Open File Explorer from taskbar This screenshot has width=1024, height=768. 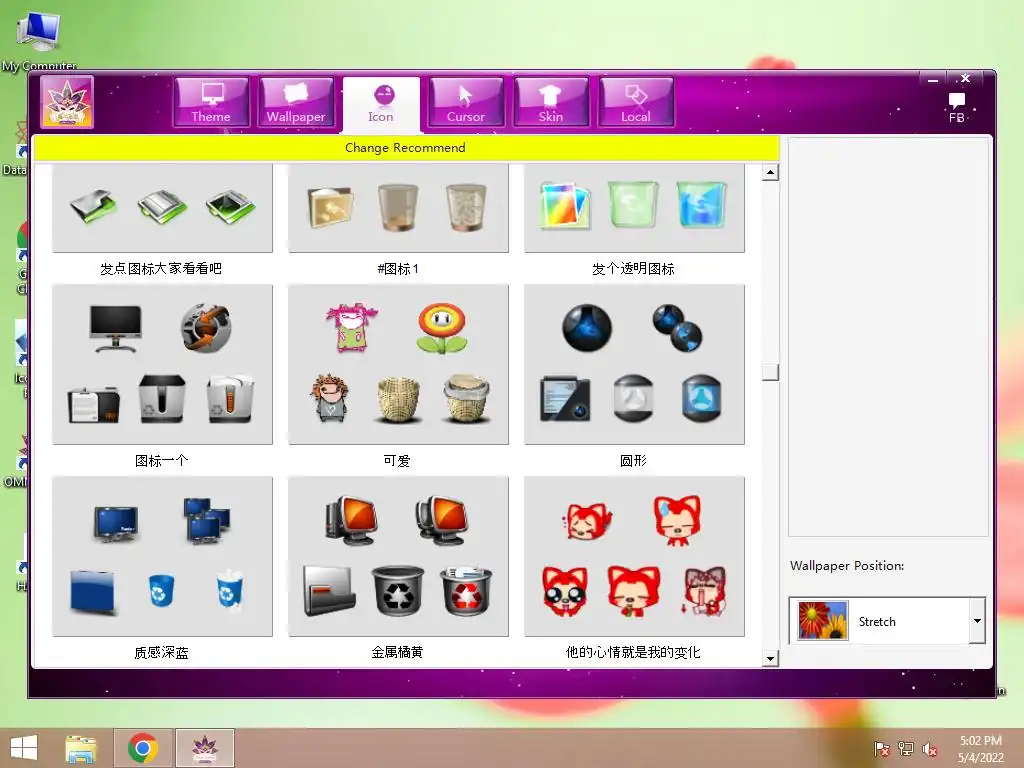click(81, 748)
